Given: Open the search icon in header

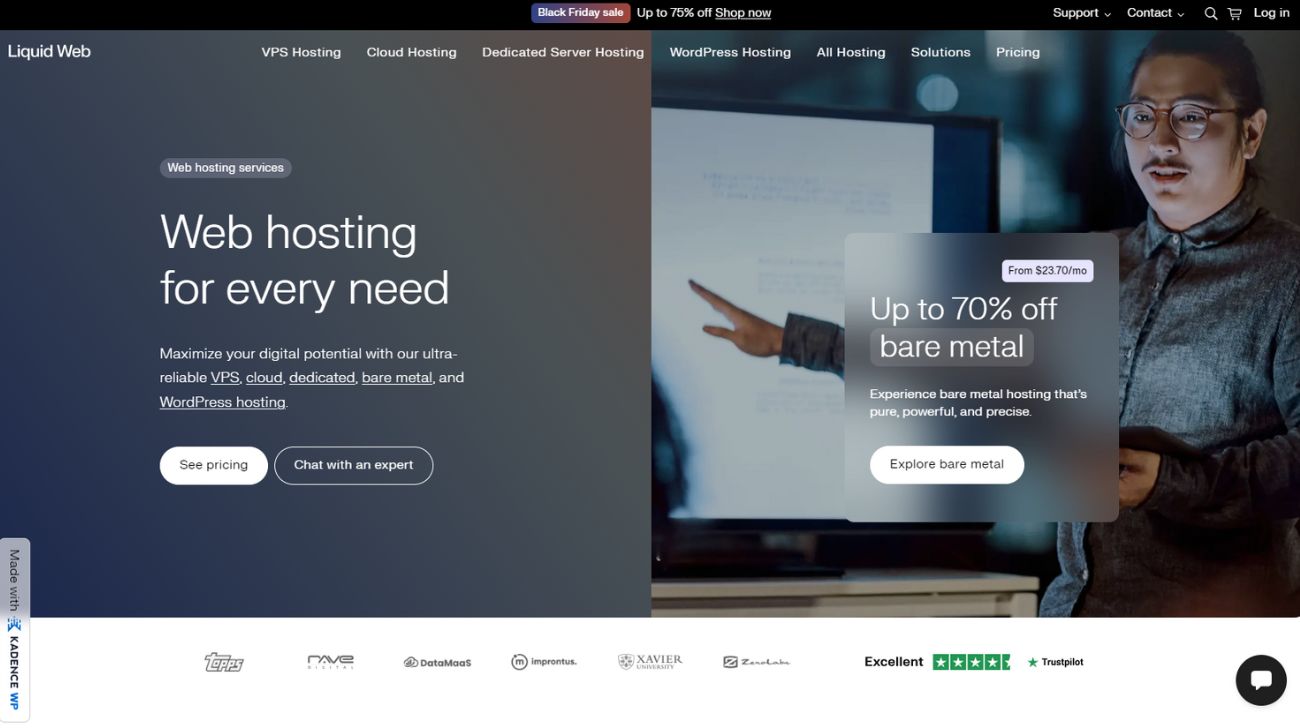Looking at the screenshot, I should click(1211, 13).
